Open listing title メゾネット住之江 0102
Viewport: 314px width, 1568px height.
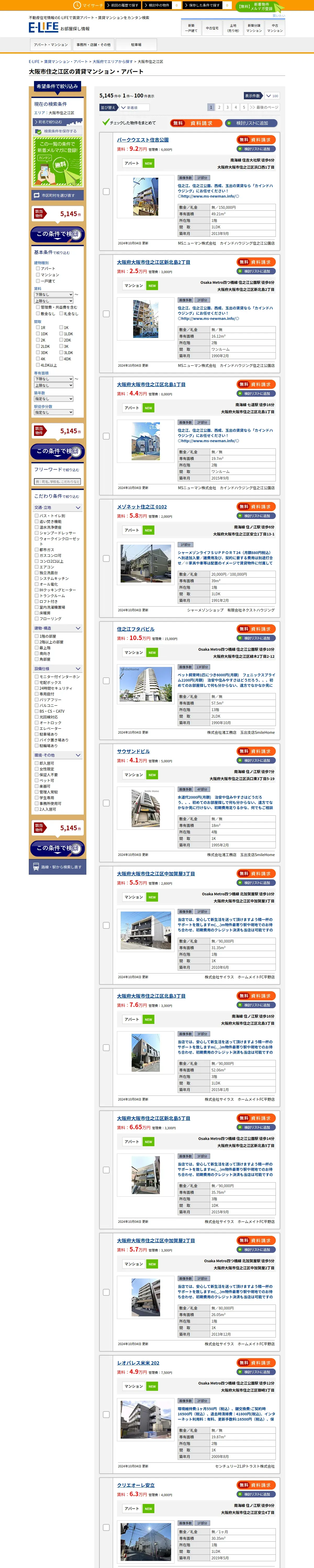(142, 506)
